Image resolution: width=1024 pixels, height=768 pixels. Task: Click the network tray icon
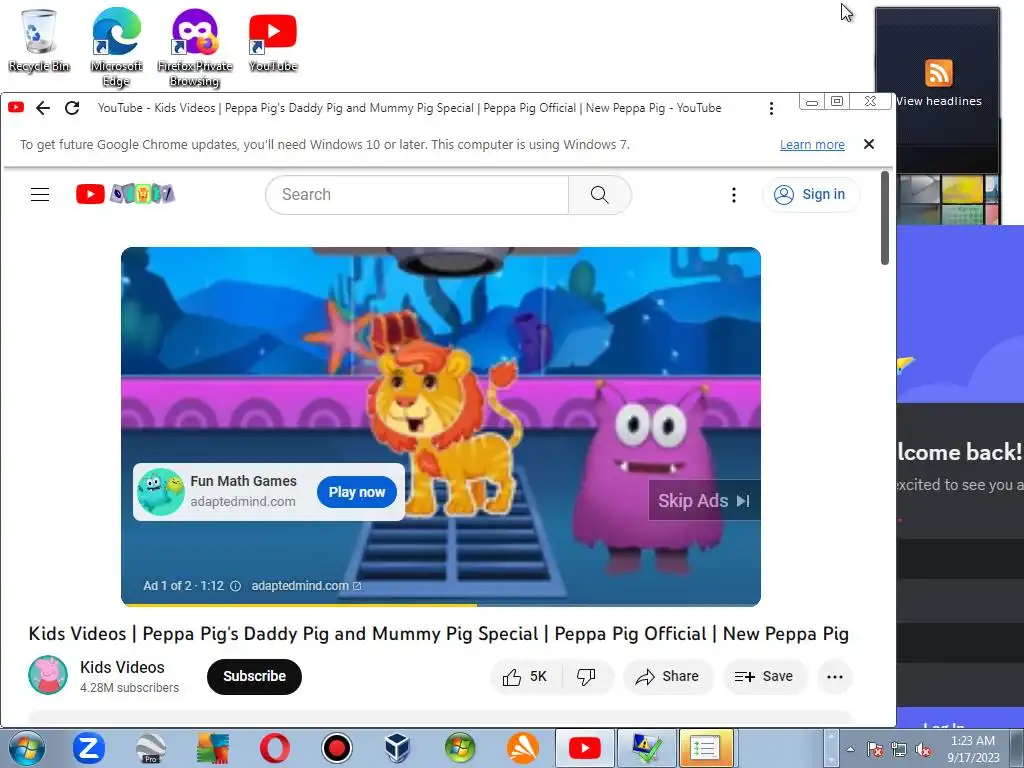tap(899, 750)
